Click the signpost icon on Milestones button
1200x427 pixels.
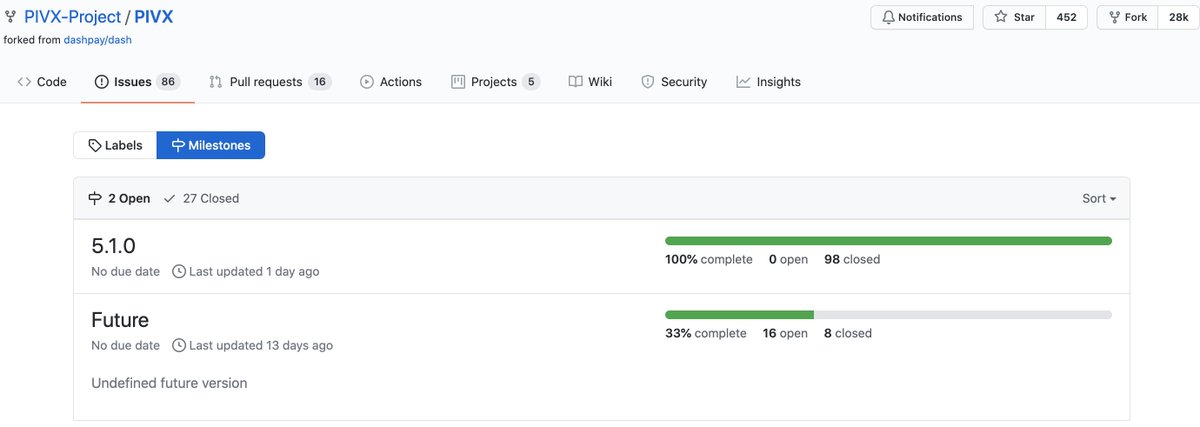coord(178,145)
